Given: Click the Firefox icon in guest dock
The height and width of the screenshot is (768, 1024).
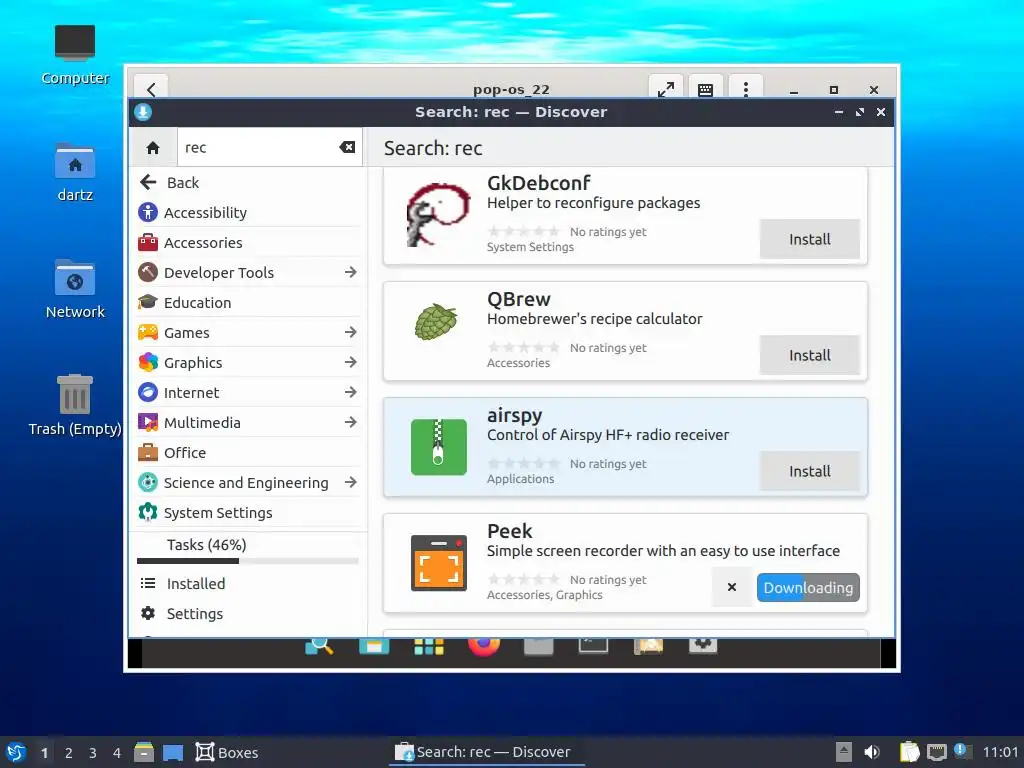Looking at the screenshot, I should point(484,645).
